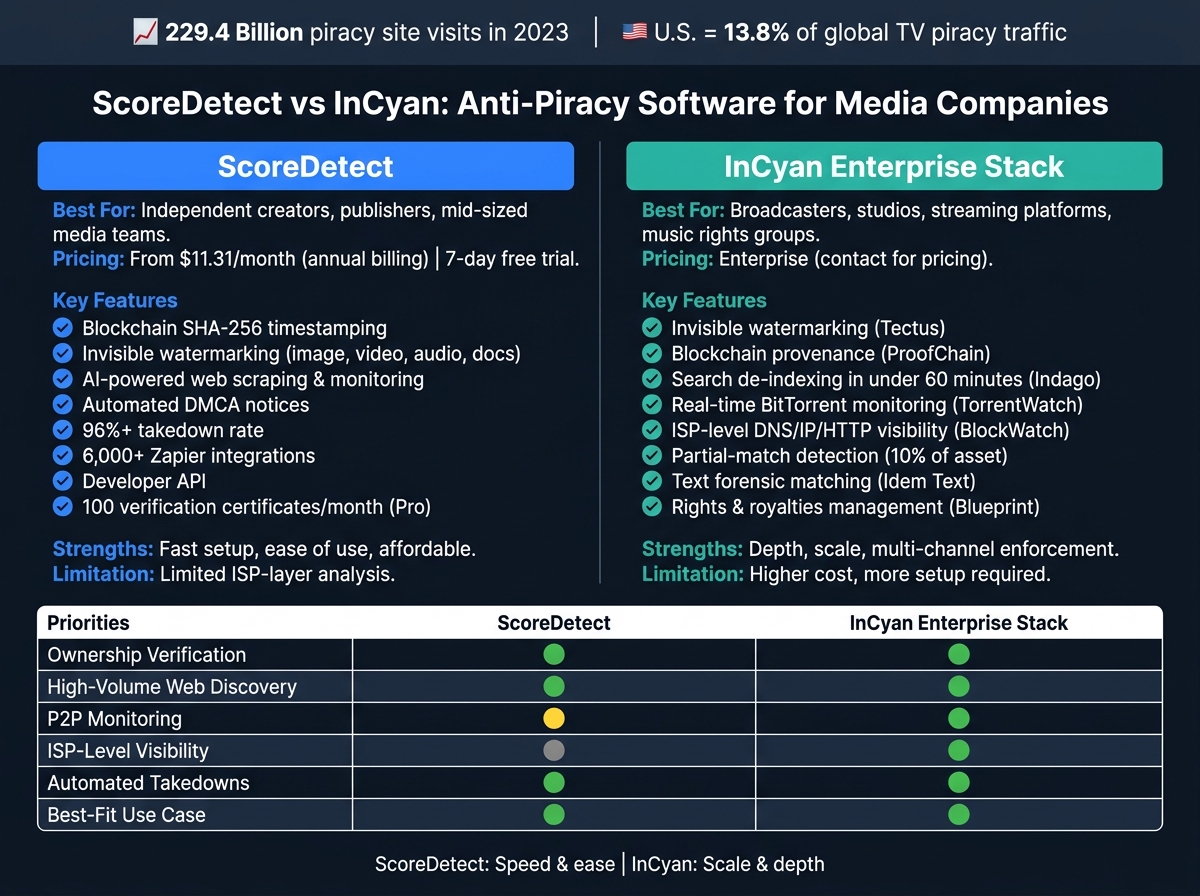Click the Best-Fit Use Case row label
The height and width of the screenshot is (896, 1200).
pos(126,814)
